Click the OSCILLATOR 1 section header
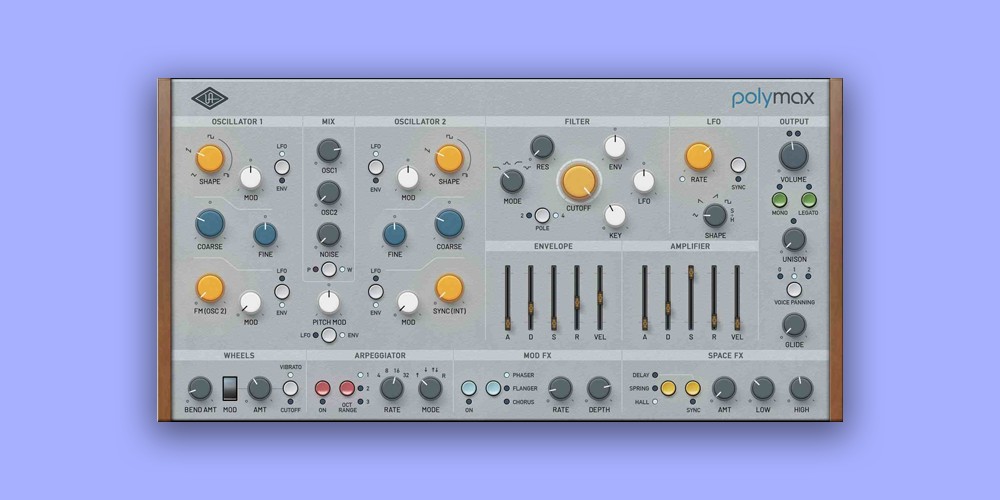The image size is (1000, 500). (237, 121)
